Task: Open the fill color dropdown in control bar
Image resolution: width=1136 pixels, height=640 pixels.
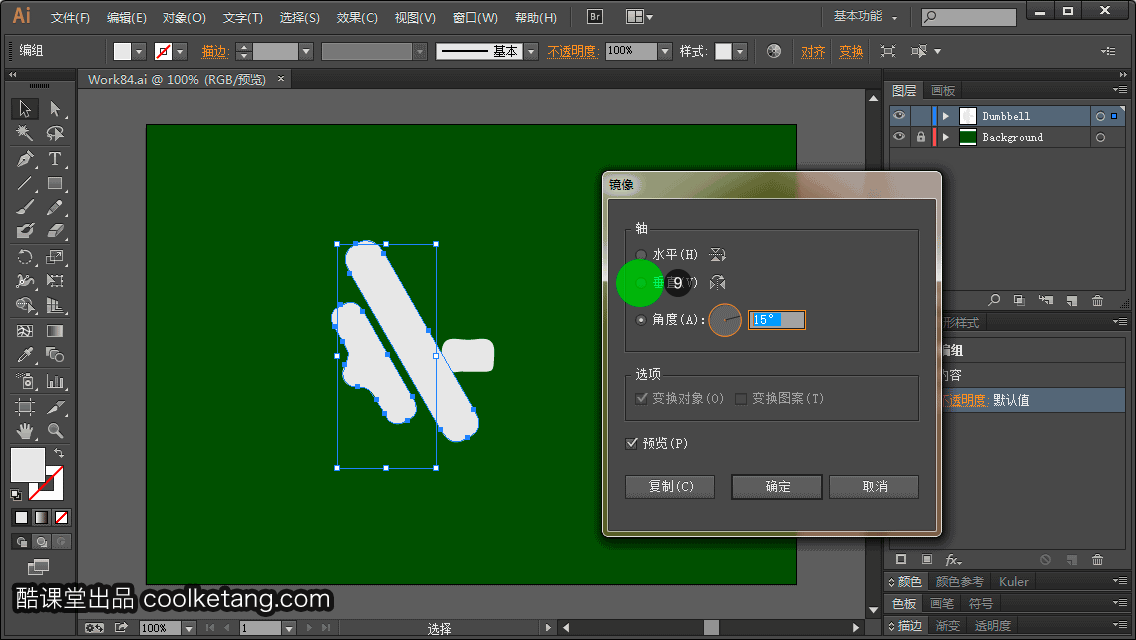Action: 138,51
